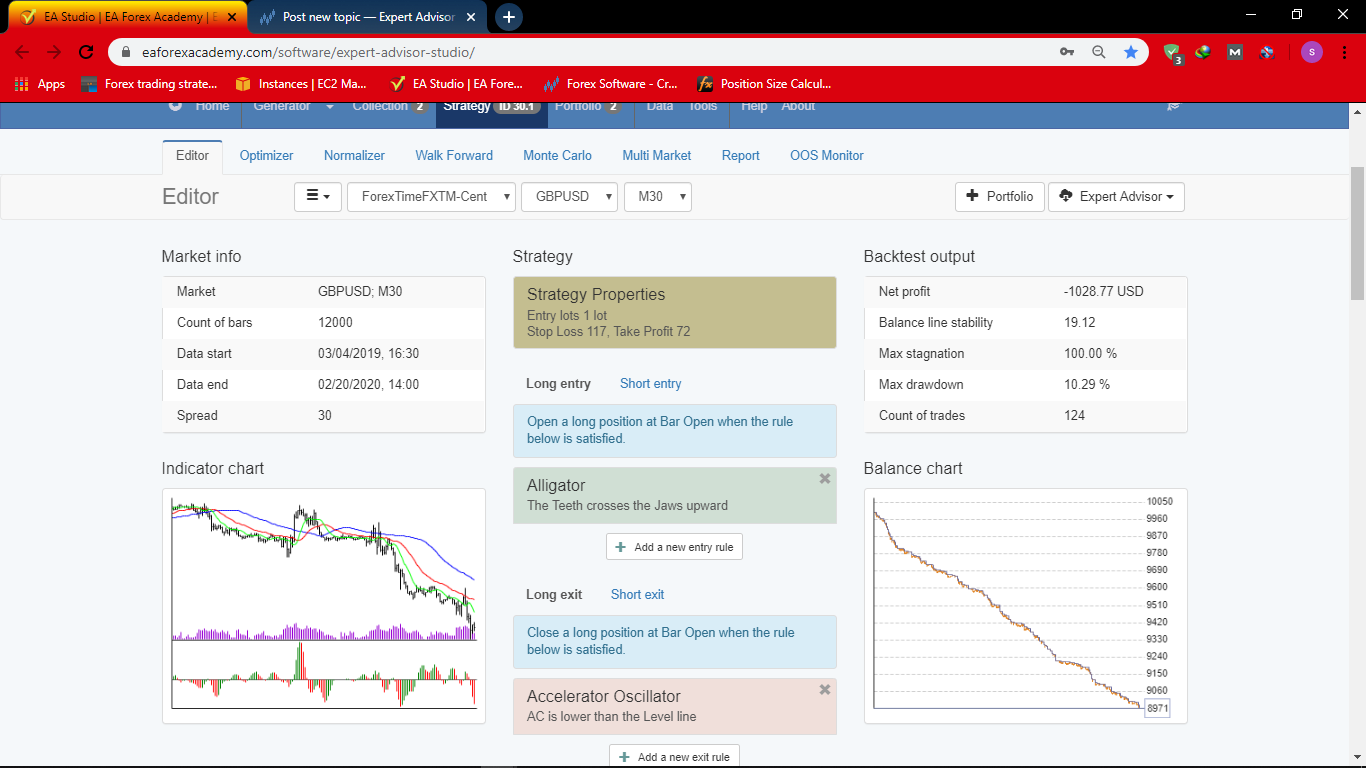Click the zoom magnifier icon in address bar
This screenshot has height=768, width=1366.
tap(1099, 52)
